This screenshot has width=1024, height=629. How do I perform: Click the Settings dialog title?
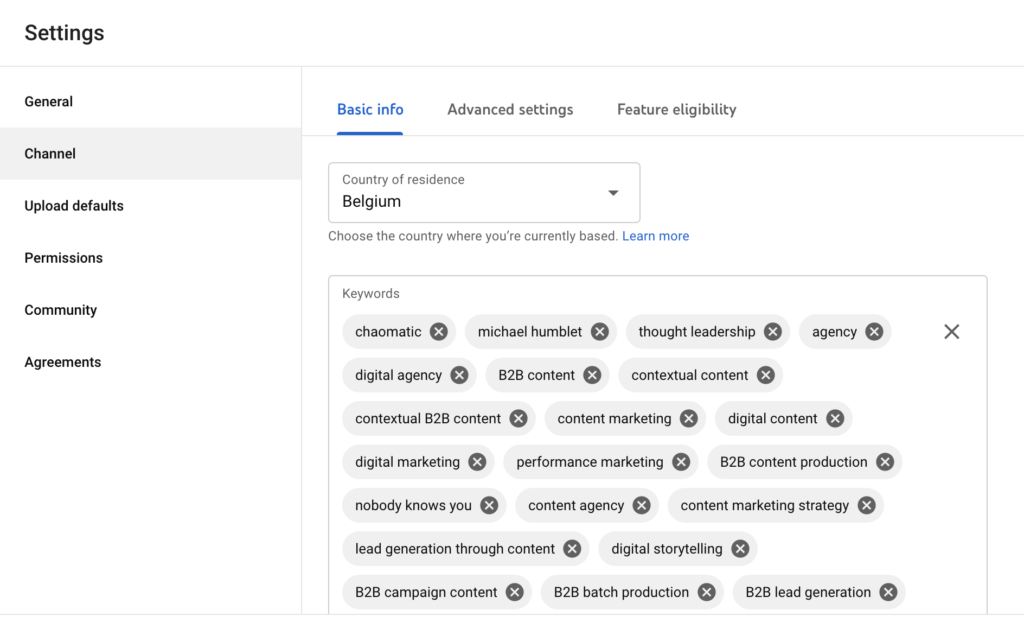tap(64, 33)
